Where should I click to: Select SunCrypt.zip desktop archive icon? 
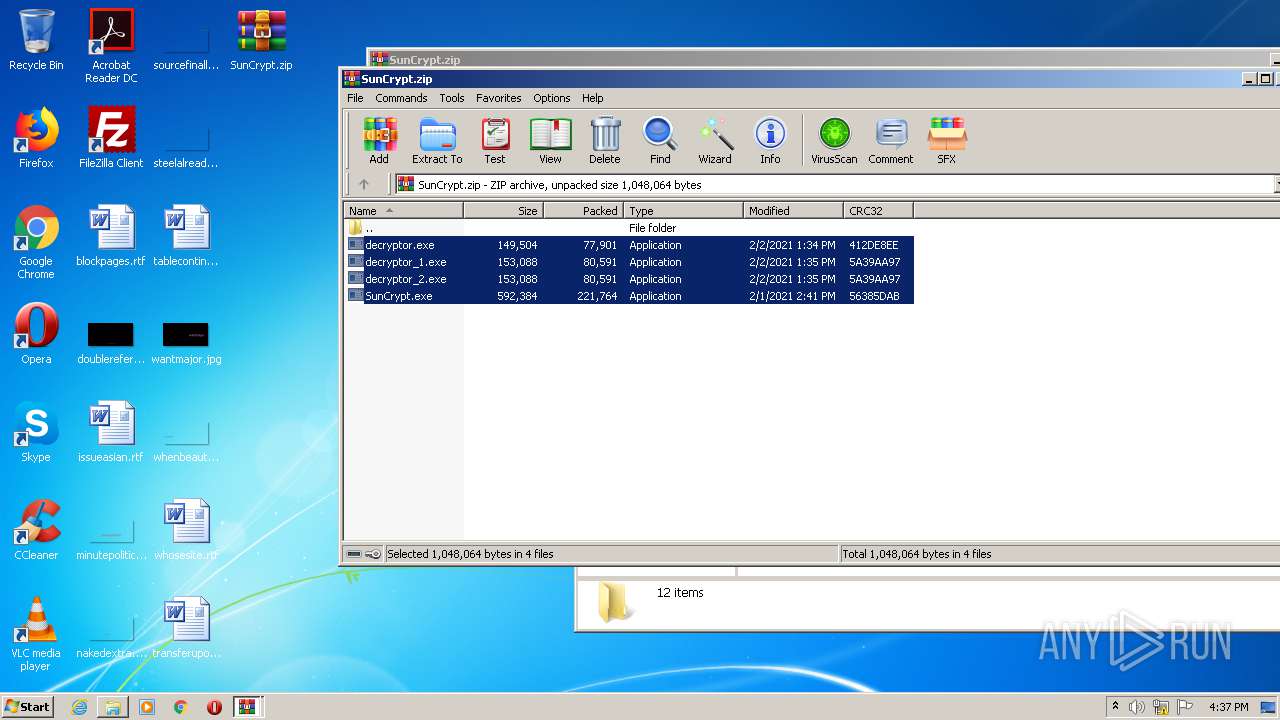[x=261, y=40]
